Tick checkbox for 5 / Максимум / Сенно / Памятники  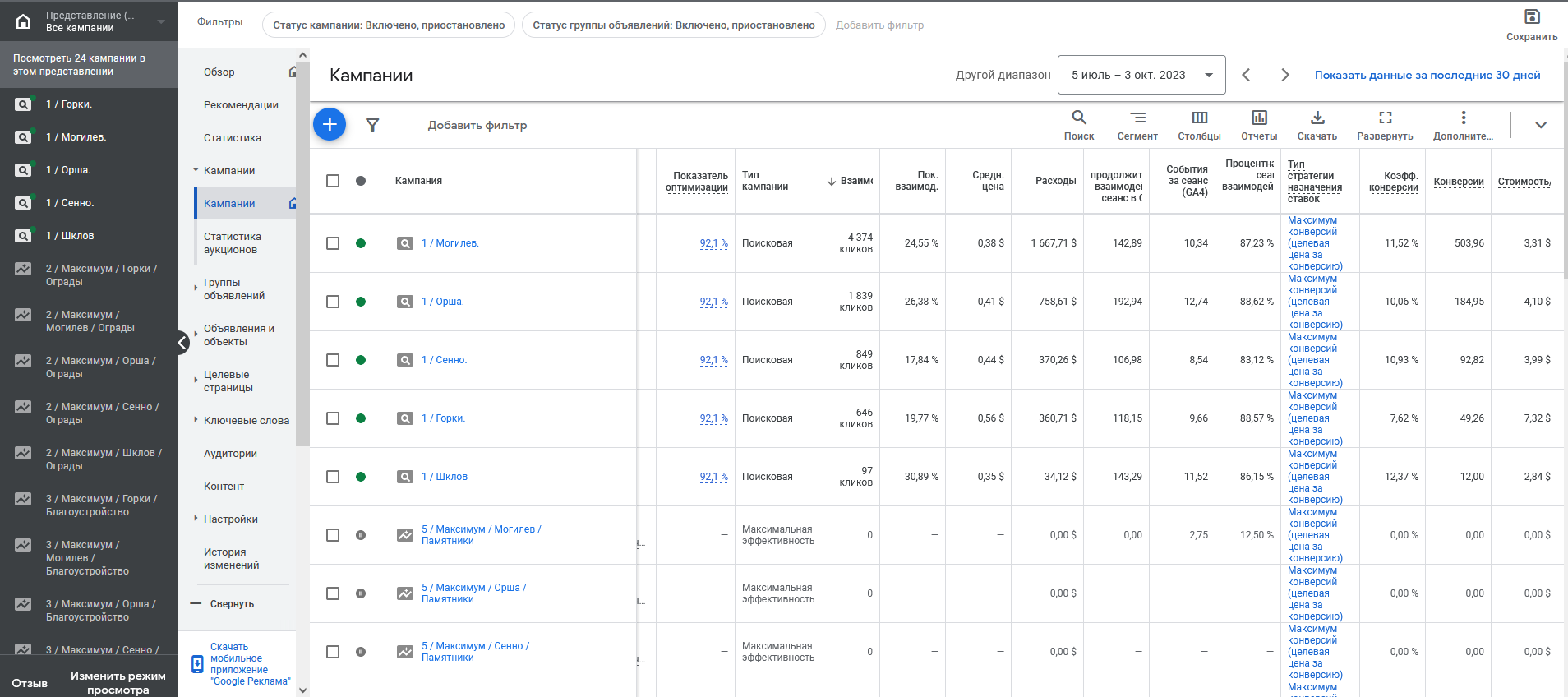(x=333, y=652)
